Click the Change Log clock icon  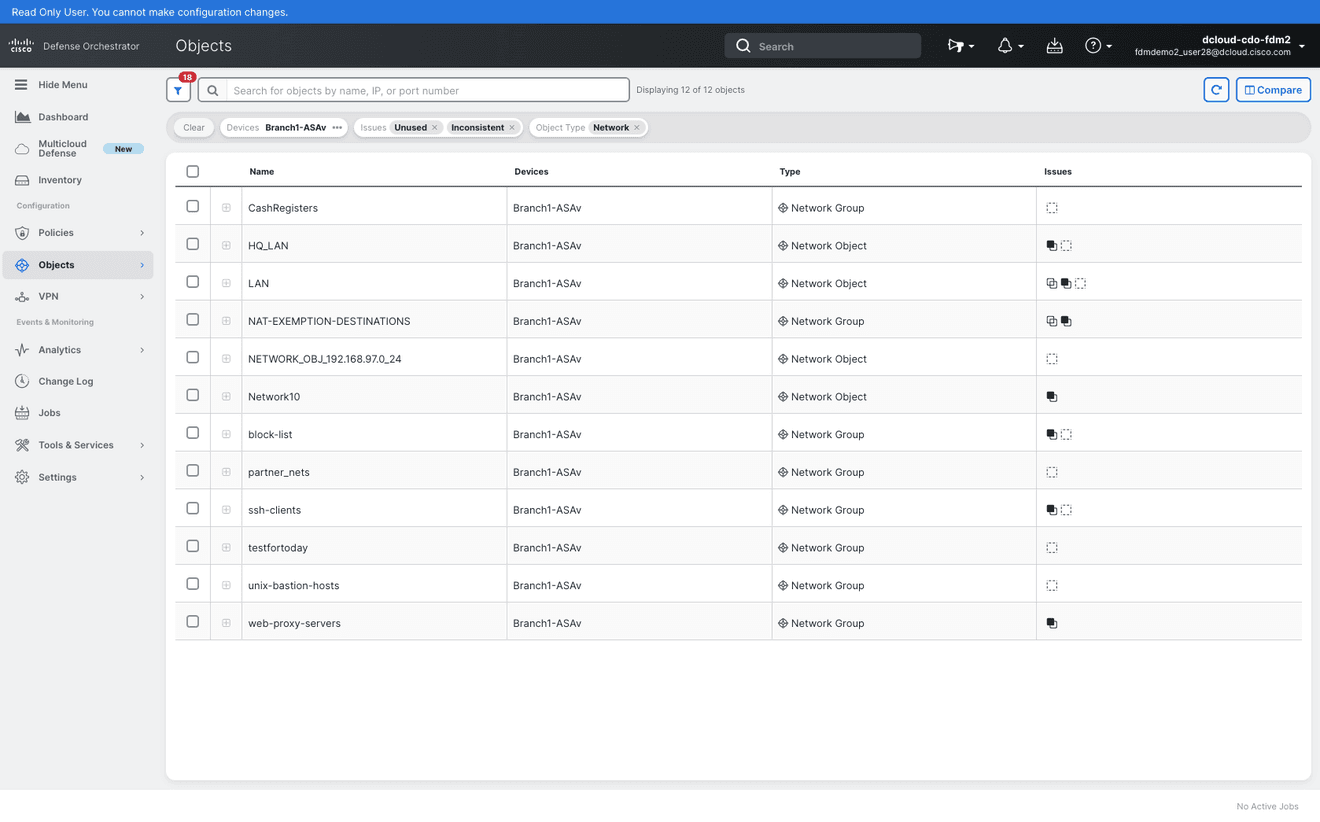coord(22,381)
